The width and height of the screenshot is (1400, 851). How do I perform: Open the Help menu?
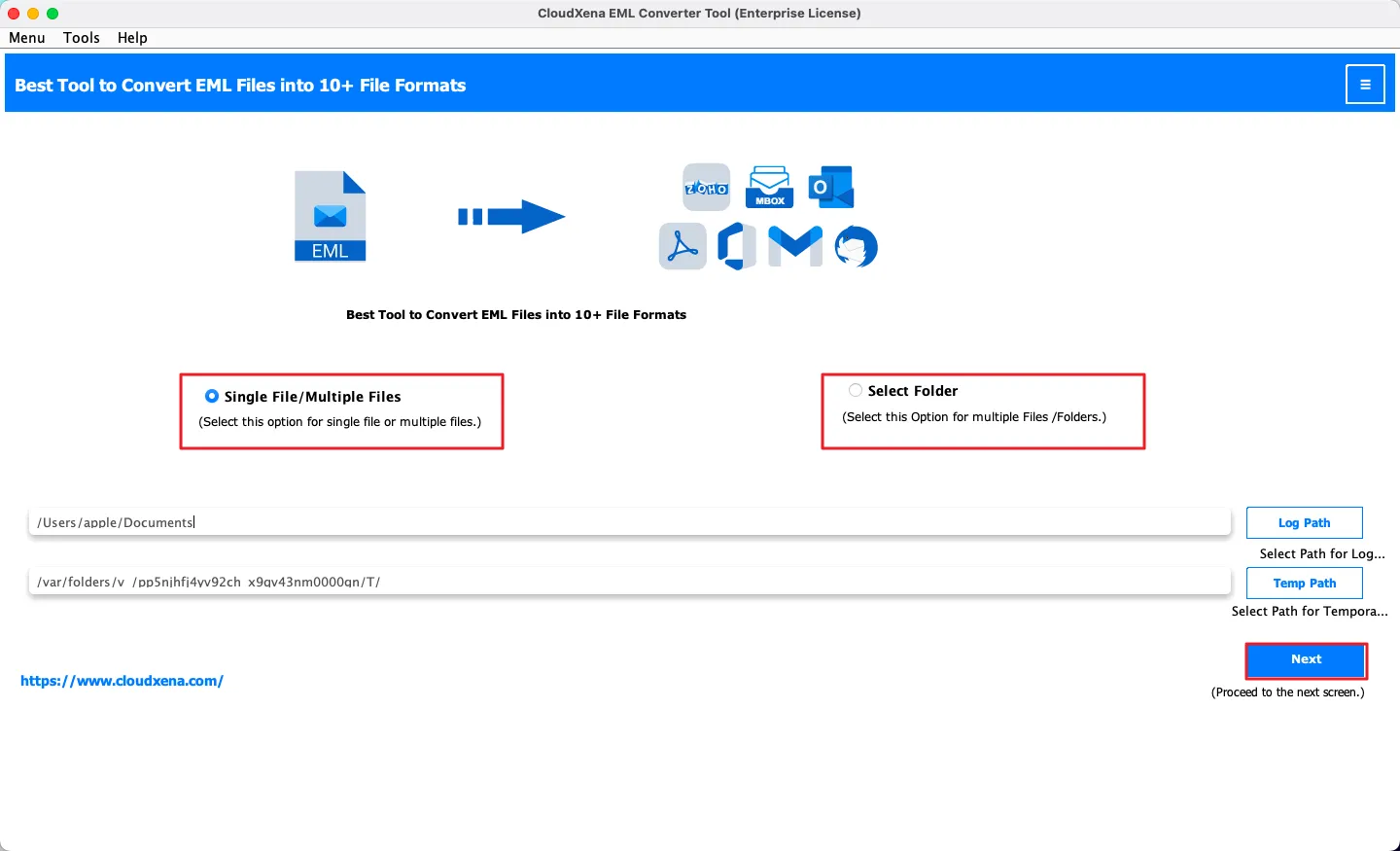click(132, 38)
